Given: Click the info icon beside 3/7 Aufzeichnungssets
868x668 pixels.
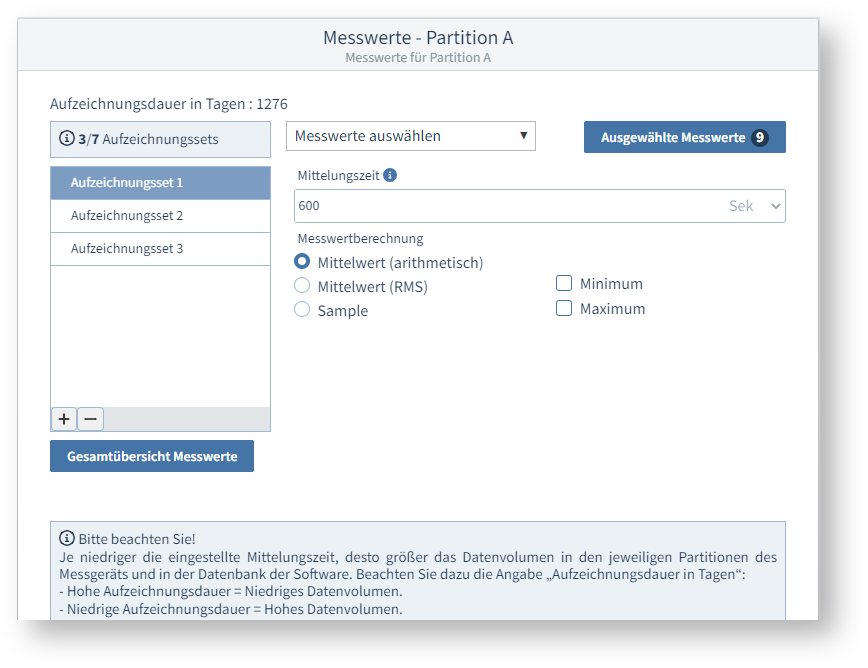Looking at the screenshot, I should click(67, 139).
